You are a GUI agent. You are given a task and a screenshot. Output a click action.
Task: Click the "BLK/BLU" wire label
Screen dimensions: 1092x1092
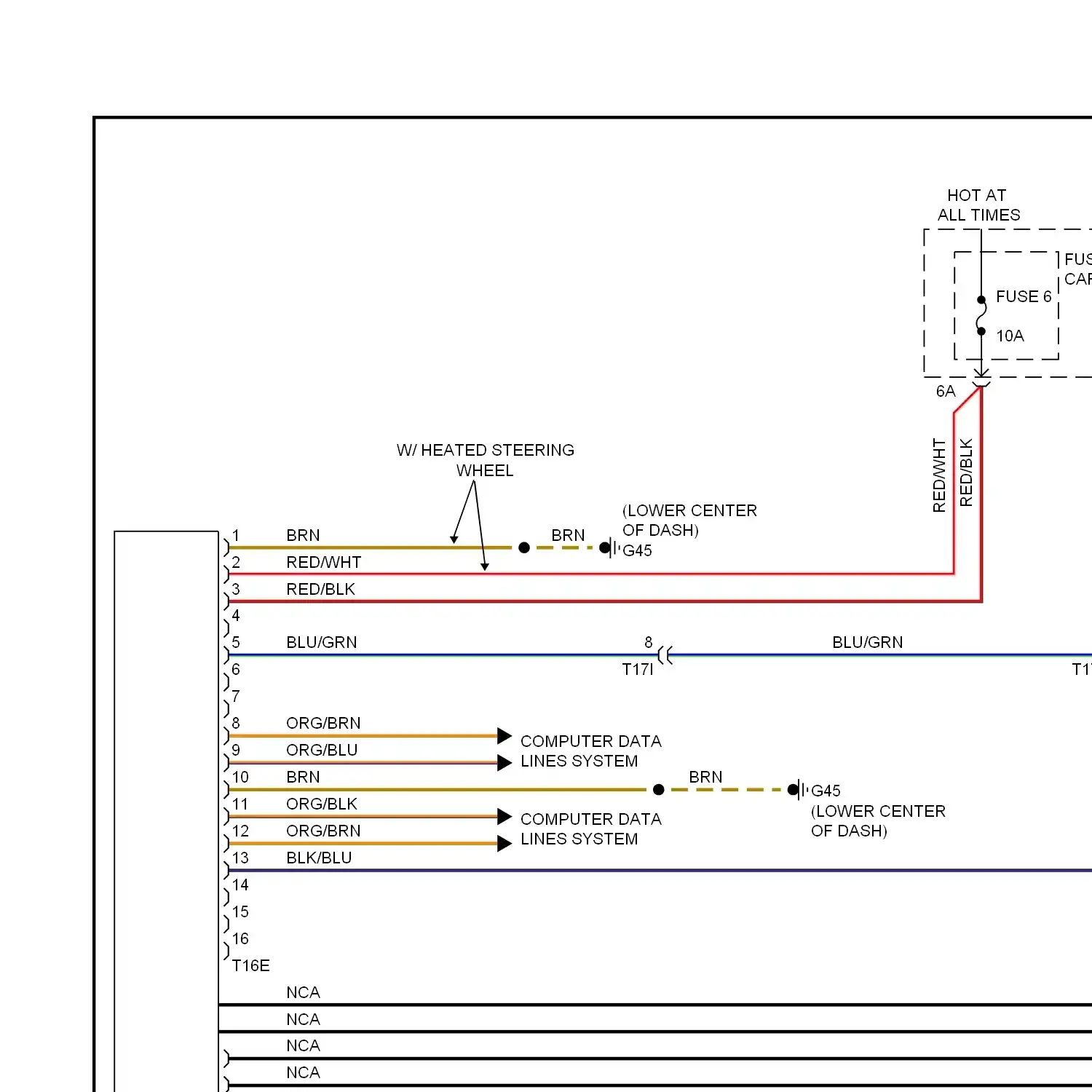click(x=319, y=858)
